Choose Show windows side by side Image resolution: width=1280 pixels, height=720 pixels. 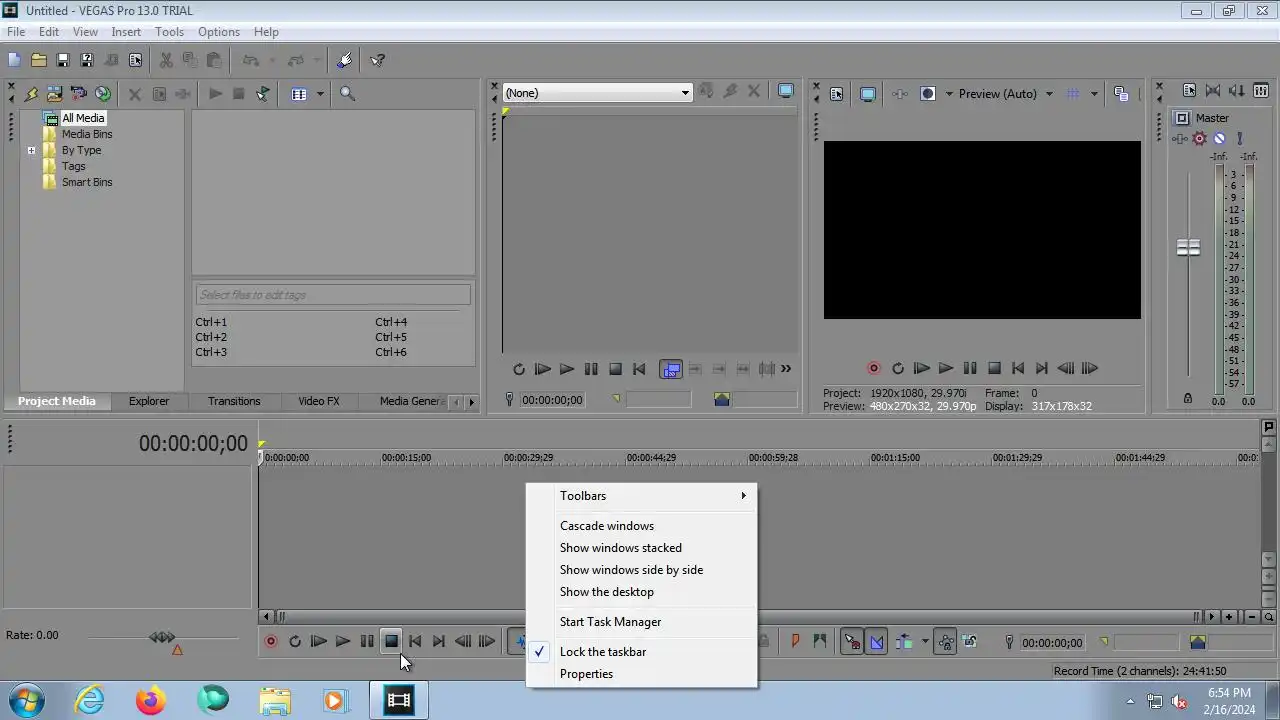642,570
